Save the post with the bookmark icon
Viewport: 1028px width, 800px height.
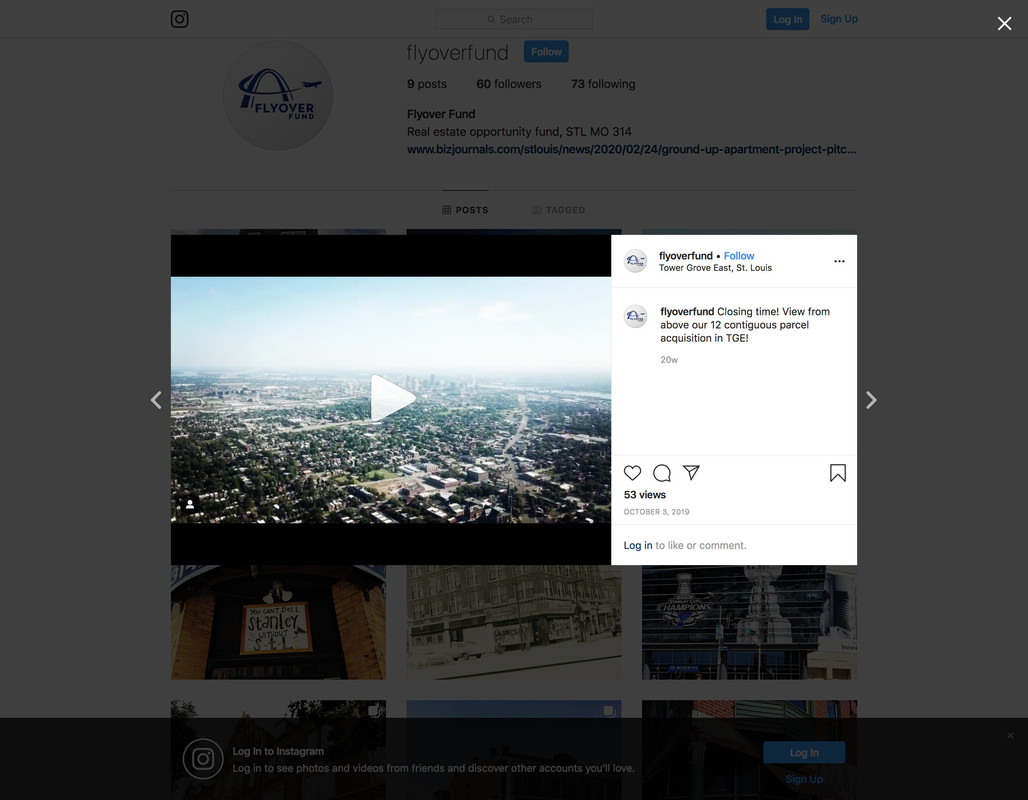click(x=838, y=473)
